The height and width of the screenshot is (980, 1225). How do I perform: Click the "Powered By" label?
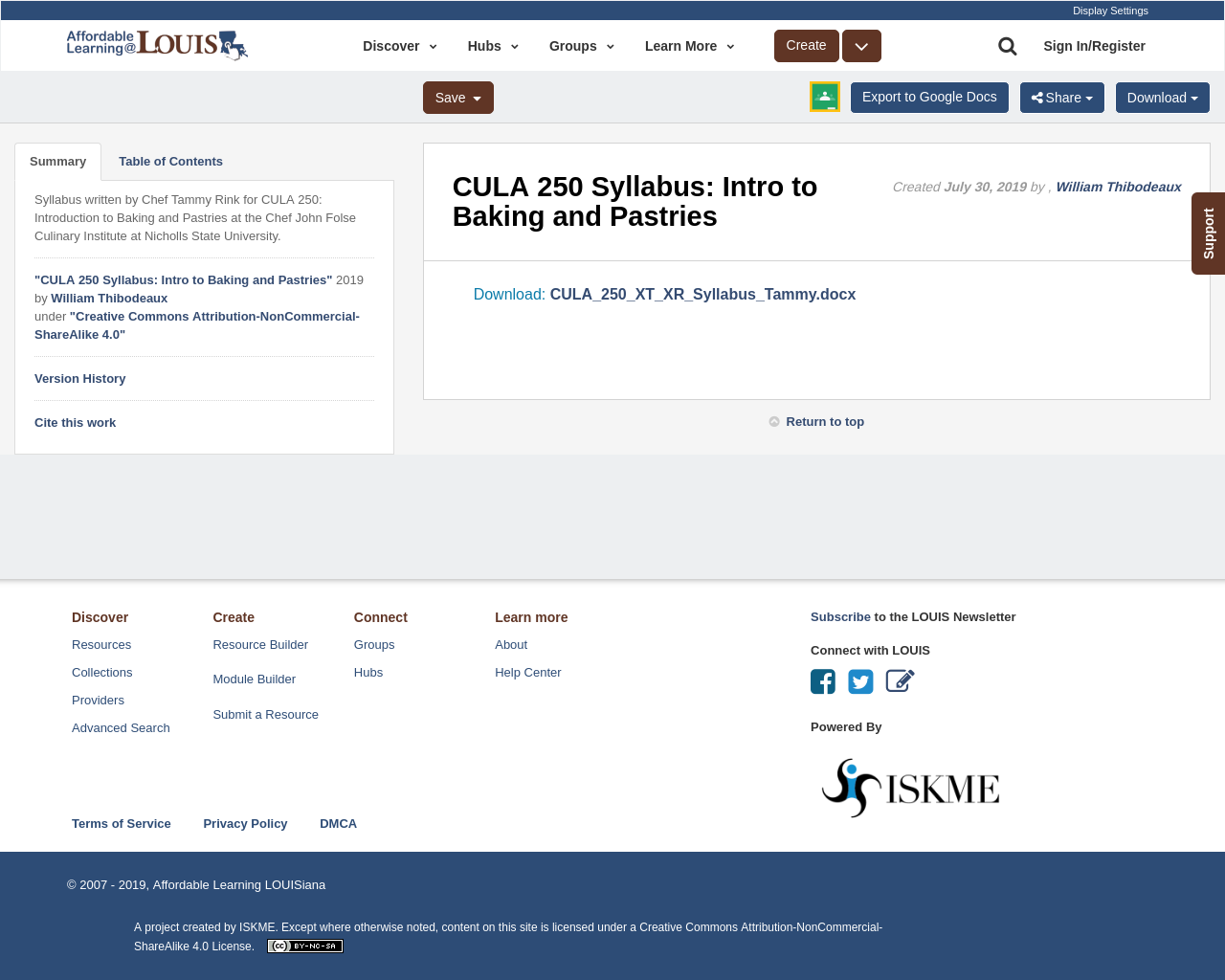click(x=846, y=727)
